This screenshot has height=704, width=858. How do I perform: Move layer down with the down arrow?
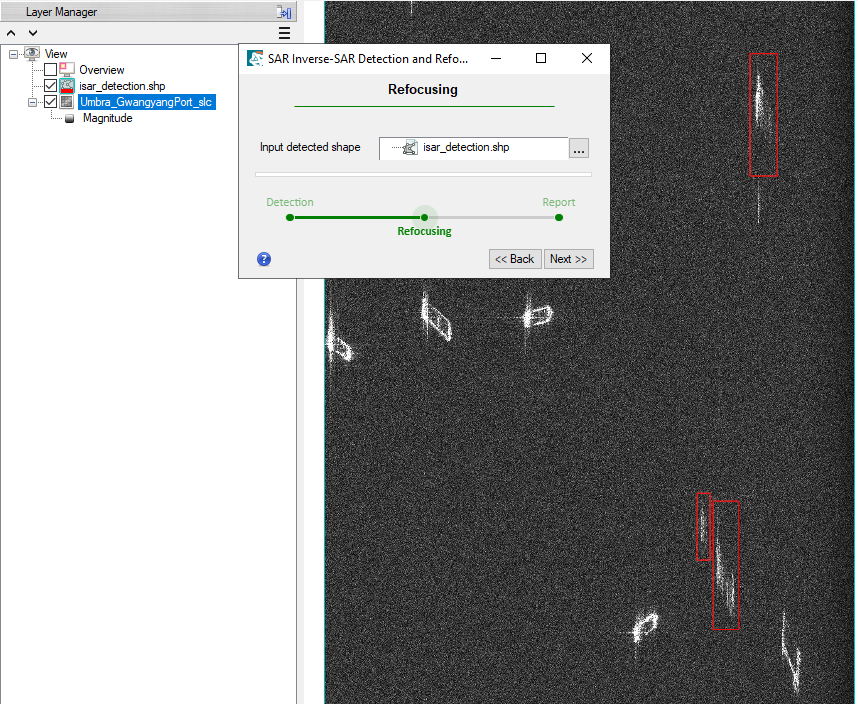(x=33, y=33)
